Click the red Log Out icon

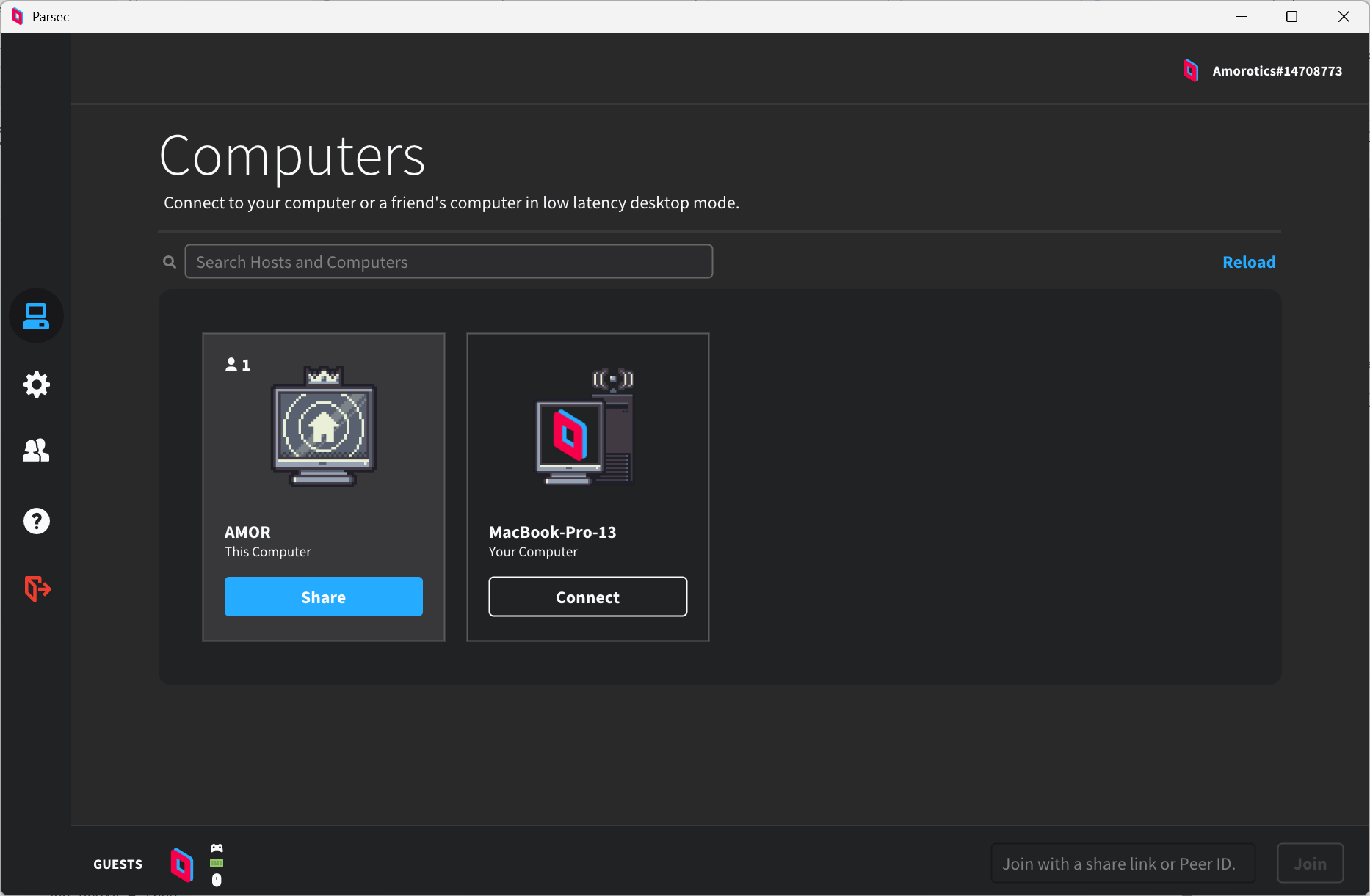(x=37, y=589)
